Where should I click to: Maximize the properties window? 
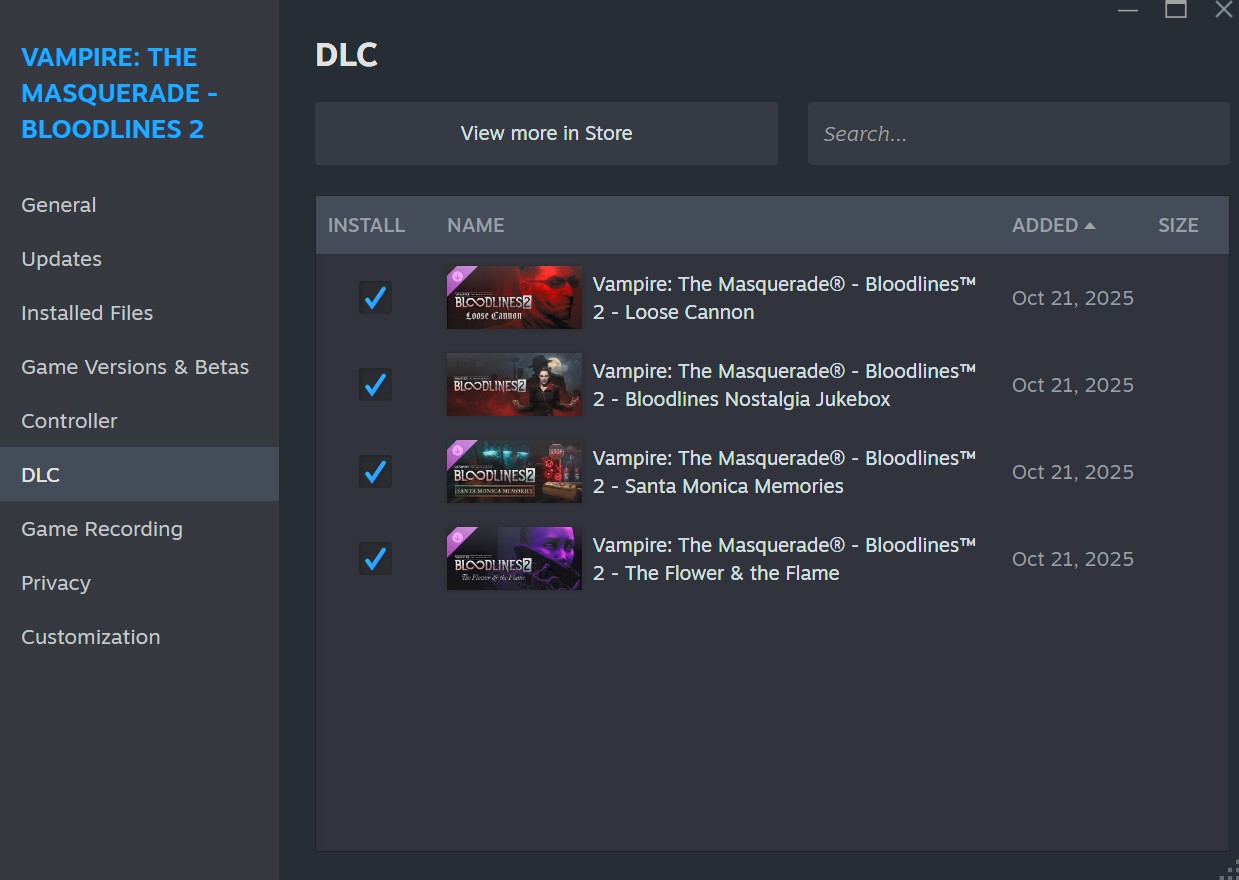point(1176,10)
